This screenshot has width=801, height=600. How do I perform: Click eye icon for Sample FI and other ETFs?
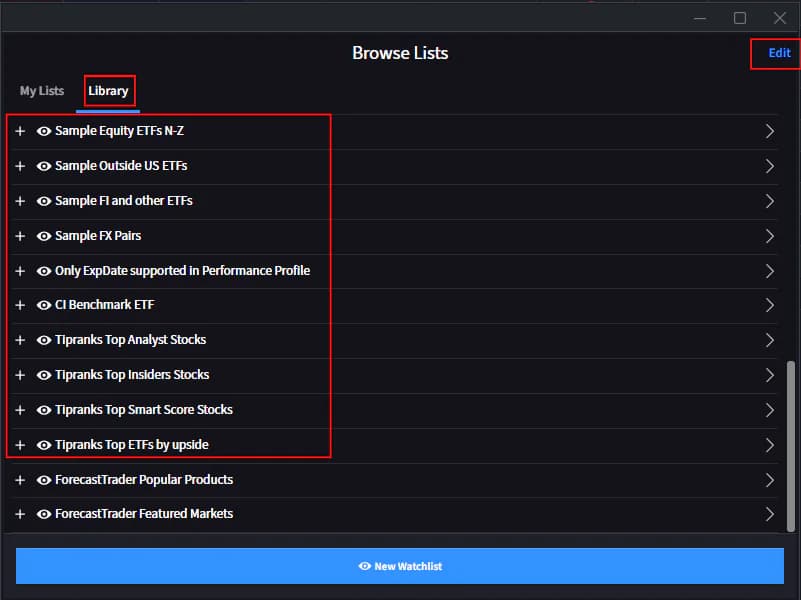(x=44, y=201)
